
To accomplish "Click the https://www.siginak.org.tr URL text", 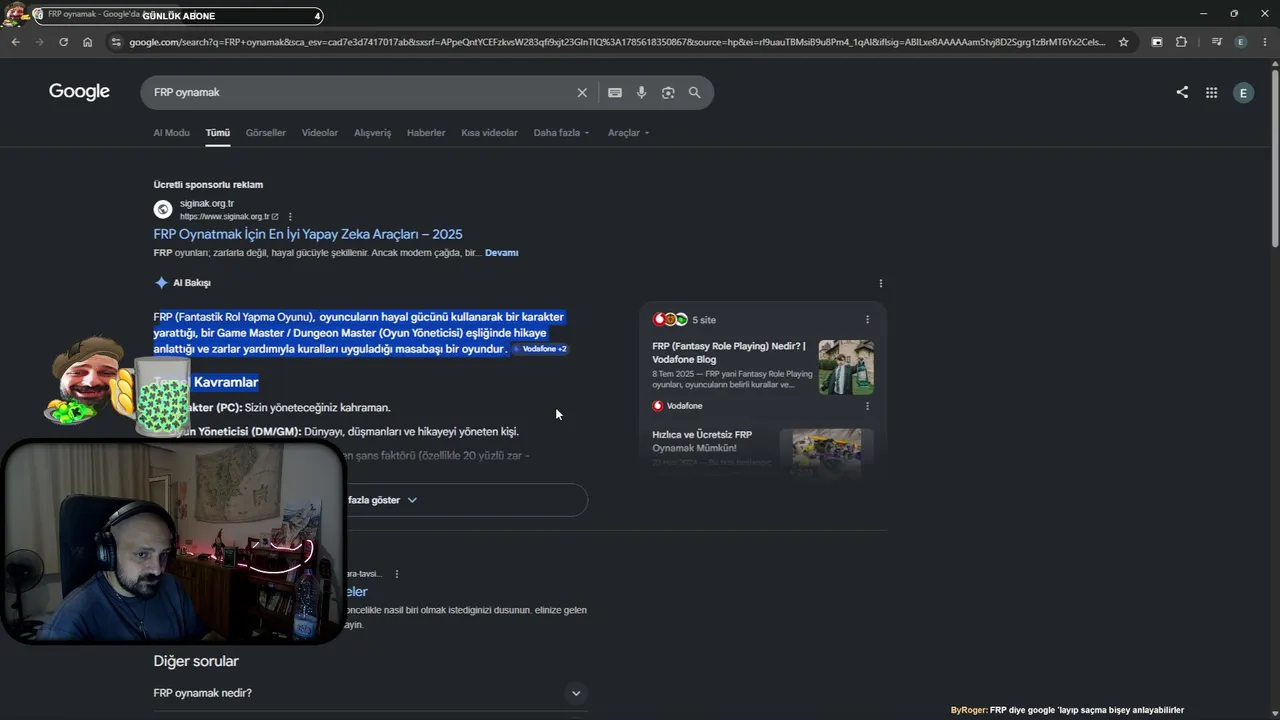I will [225, 217].
